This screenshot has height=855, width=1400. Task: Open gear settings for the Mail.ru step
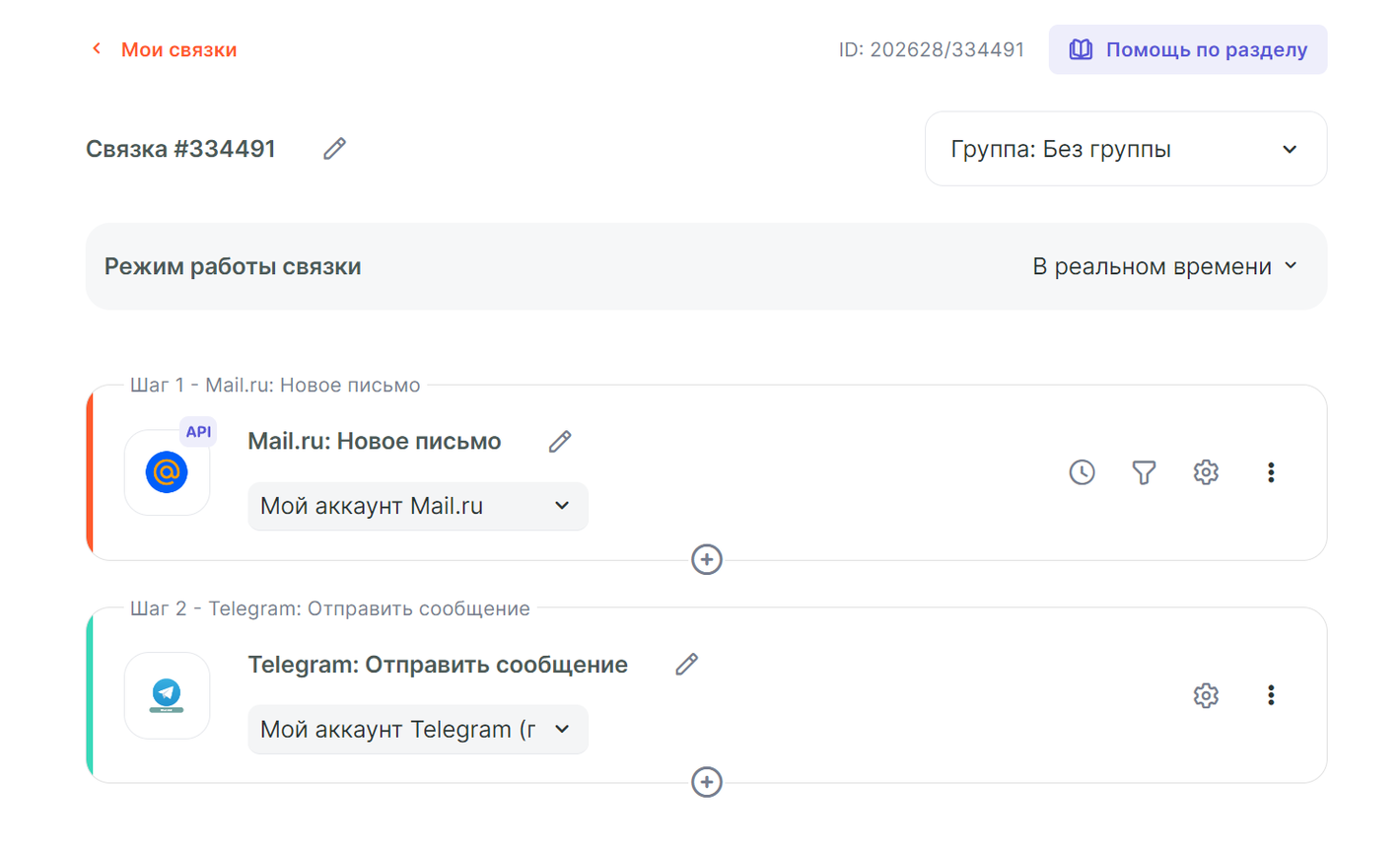[1206, 472]
